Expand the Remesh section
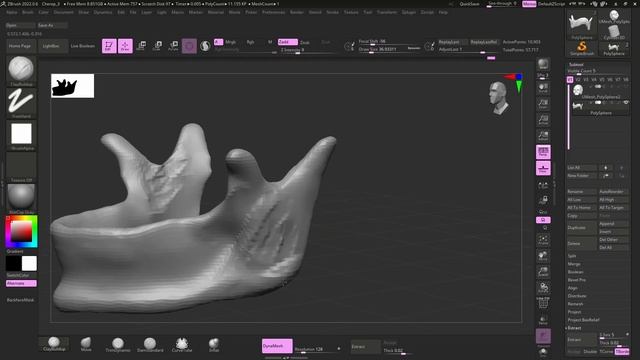This screenshot has width=640, height=360. pos(576,304)
